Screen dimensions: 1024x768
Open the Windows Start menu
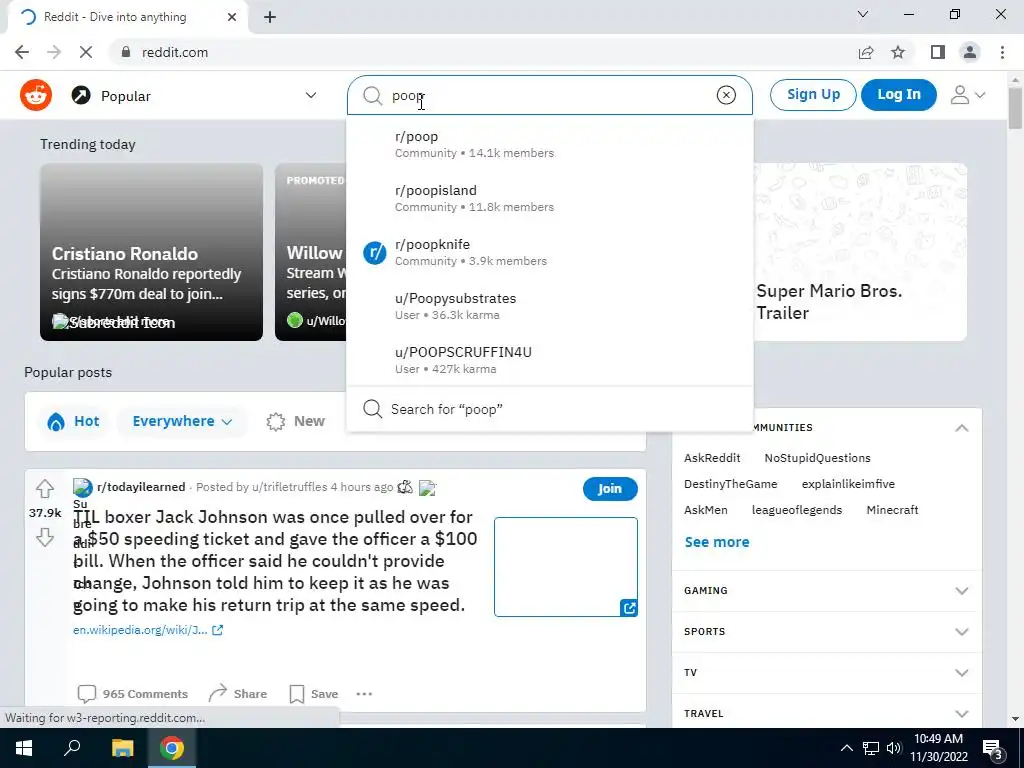(x=24, y=748)
